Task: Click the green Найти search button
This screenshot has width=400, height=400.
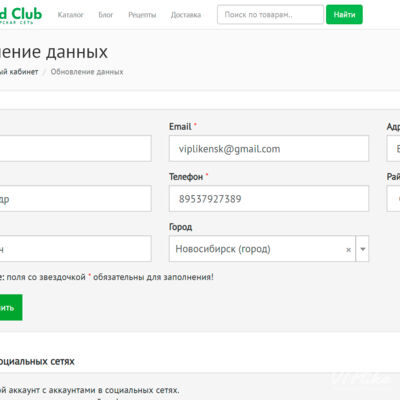Action: 344,15
